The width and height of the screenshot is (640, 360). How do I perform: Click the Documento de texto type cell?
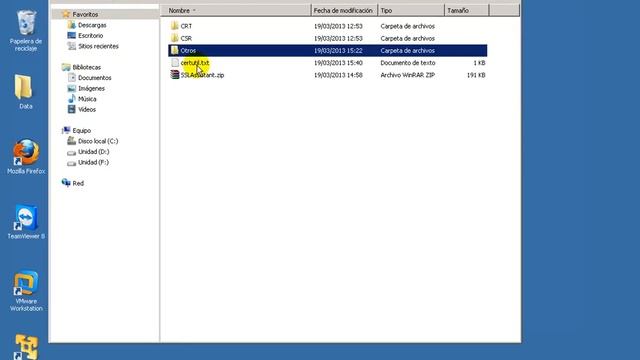tap(408, 62)
